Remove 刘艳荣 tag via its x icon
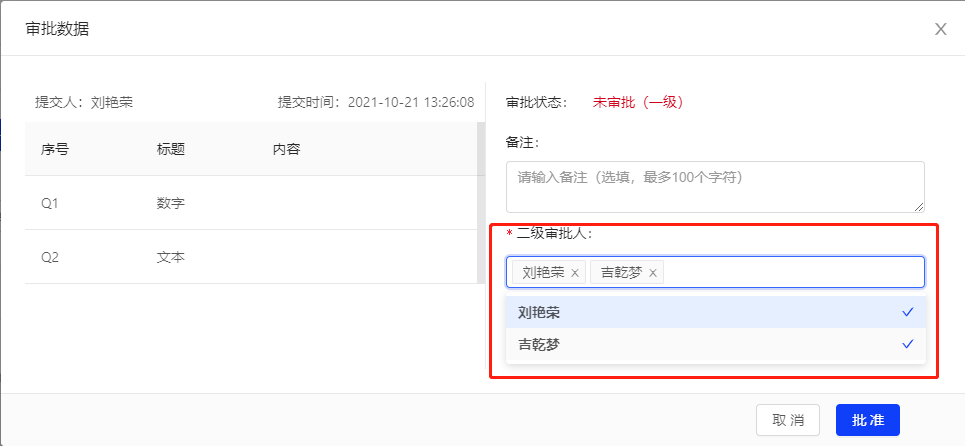 point(575,273)
